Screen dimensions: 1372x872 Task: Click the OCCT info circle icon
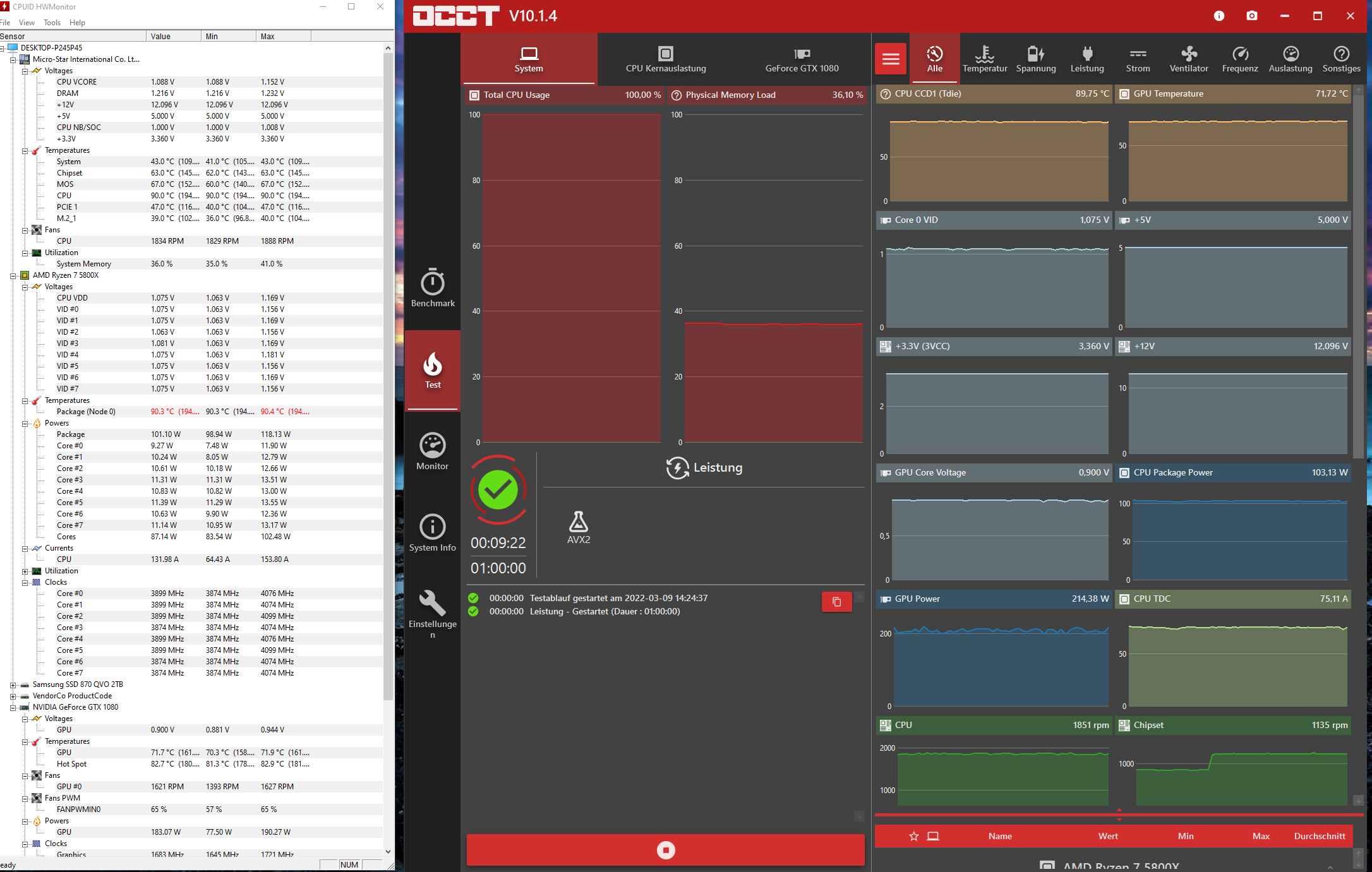click(1219, 16)
